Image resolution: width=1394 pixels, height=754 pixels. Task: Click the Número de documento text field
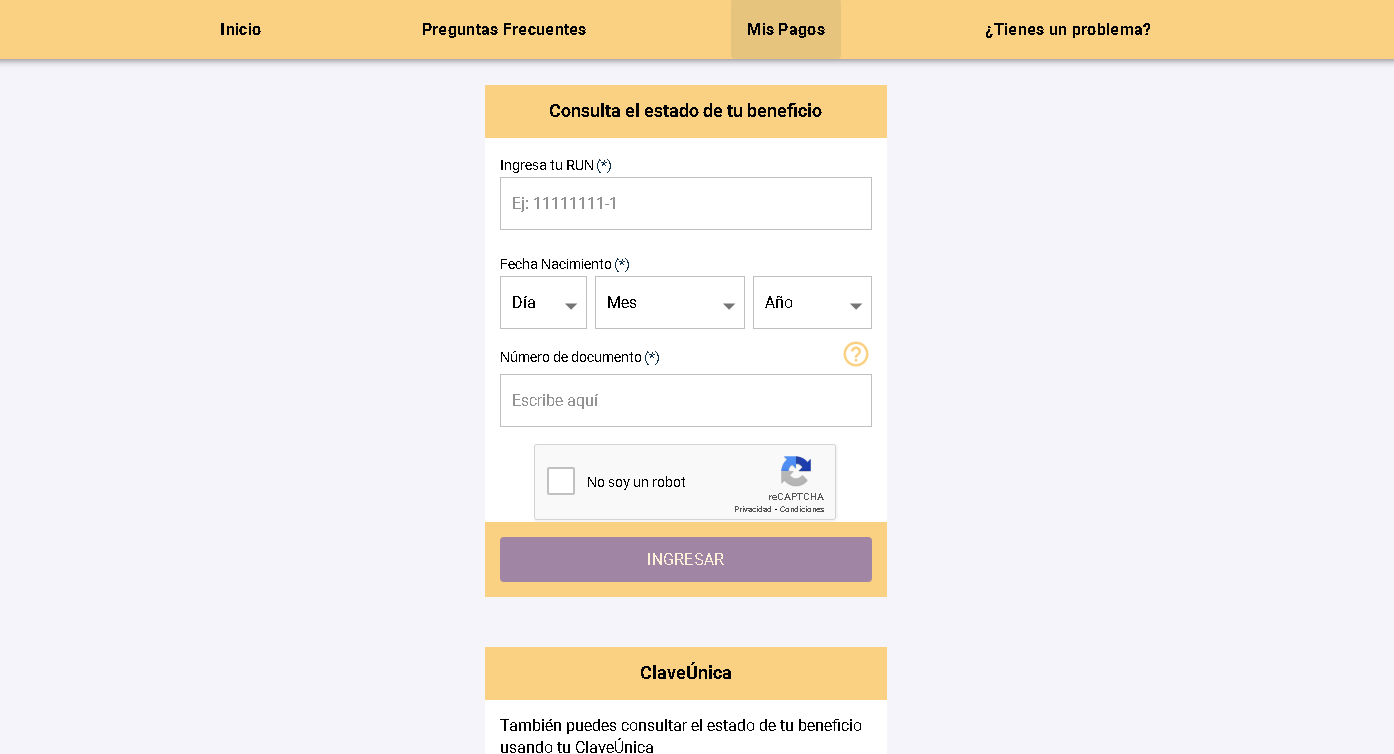click(685, 401)
